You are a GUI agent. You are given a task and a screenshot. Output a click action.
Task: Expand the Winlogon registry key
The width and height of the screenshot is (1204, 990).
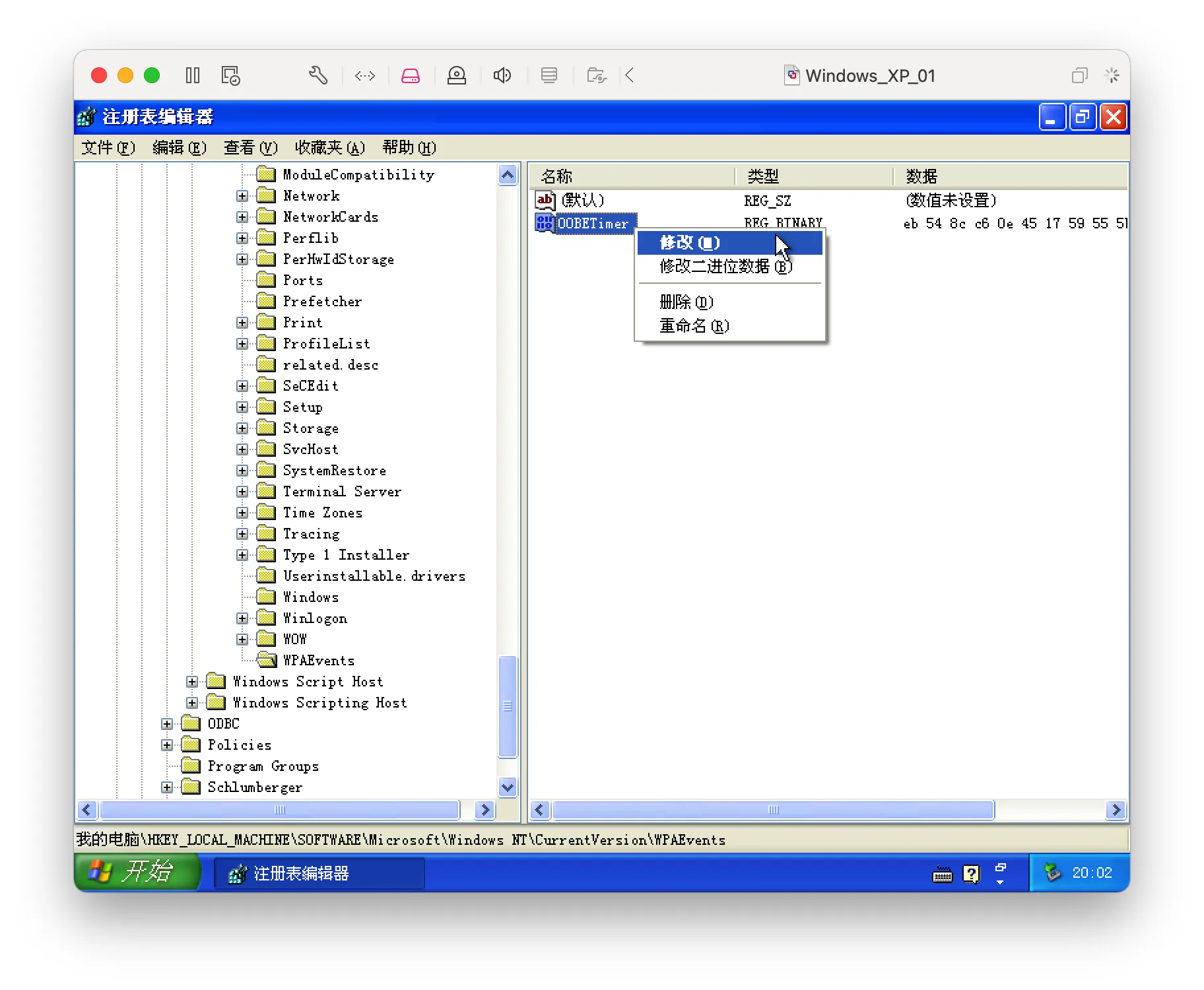[x=242, y=618]
